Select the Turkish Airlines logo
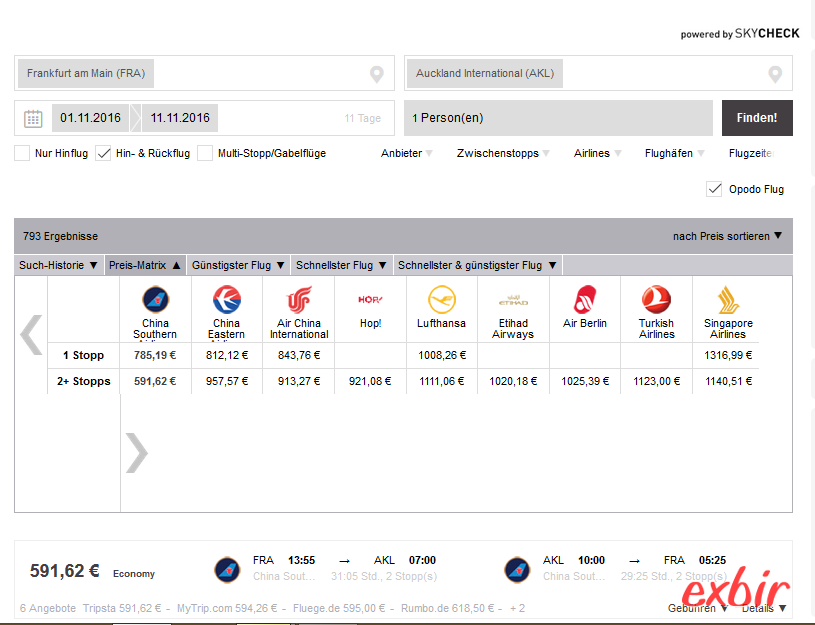815x625 pixels. click(656, 299)
